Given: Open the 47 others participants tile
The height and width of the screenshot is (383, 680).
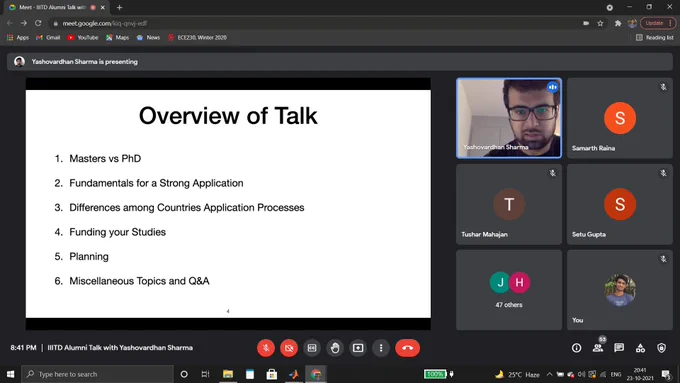Looking at the screenshot, I should 509,290.
